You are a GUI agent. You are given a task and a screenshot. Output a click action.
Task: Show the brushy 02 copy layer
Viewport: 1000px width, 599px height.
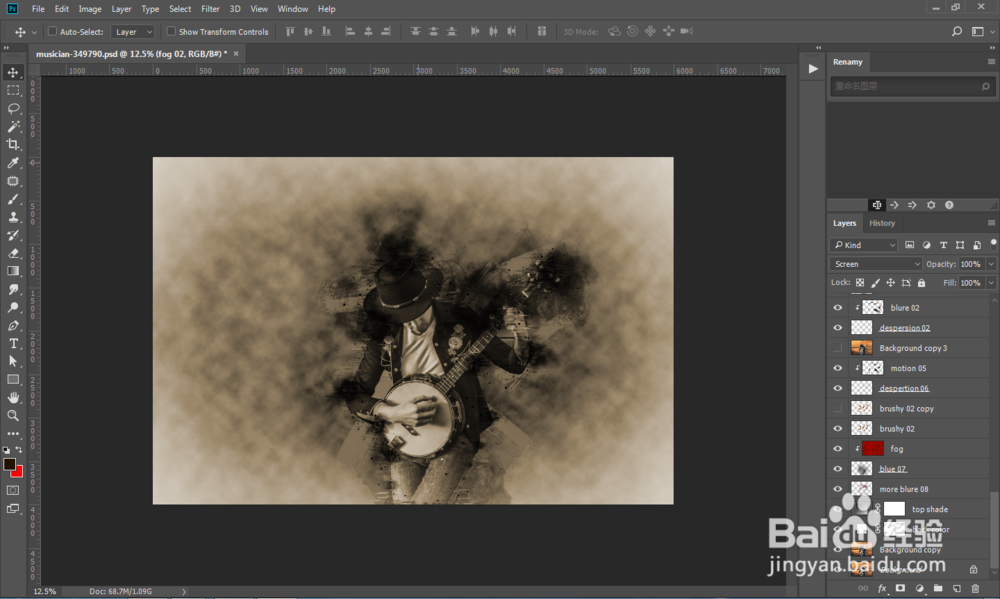pyautogui.click(x=837, y=408)
